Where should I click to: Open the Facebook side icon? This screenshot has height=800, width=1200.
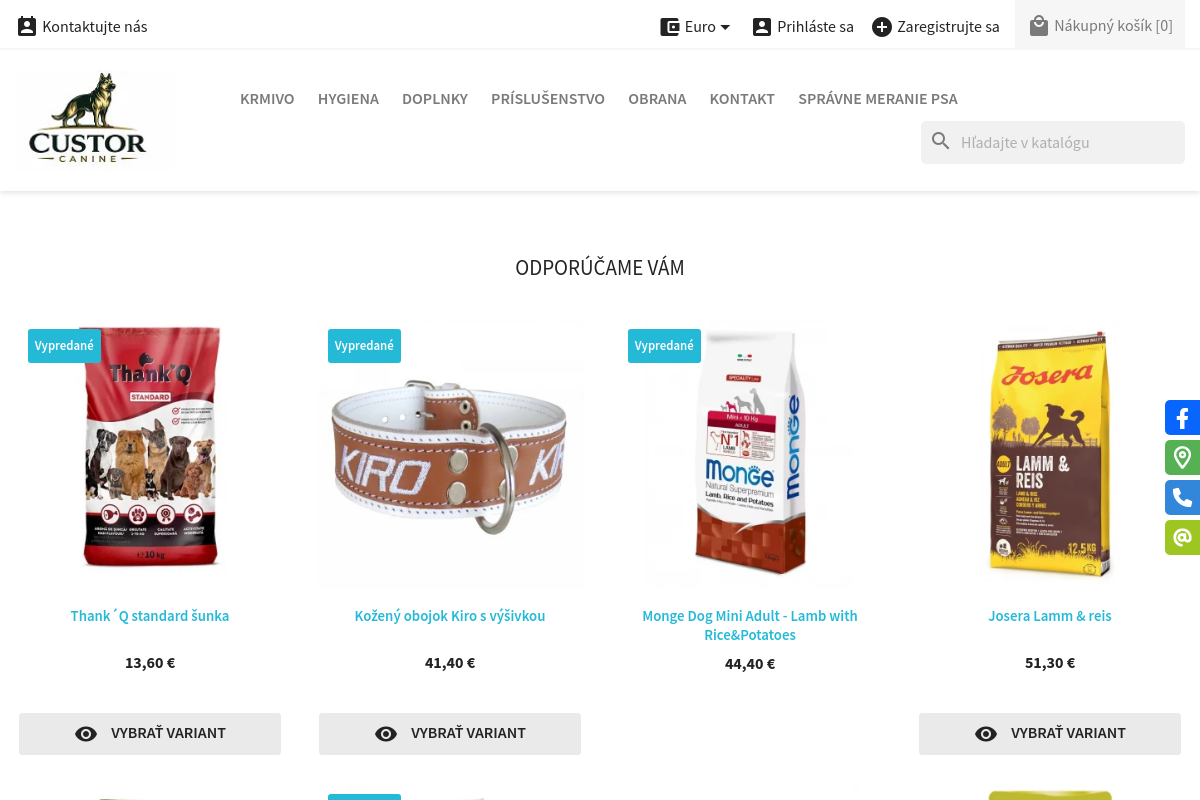(x=1182, y=418)
